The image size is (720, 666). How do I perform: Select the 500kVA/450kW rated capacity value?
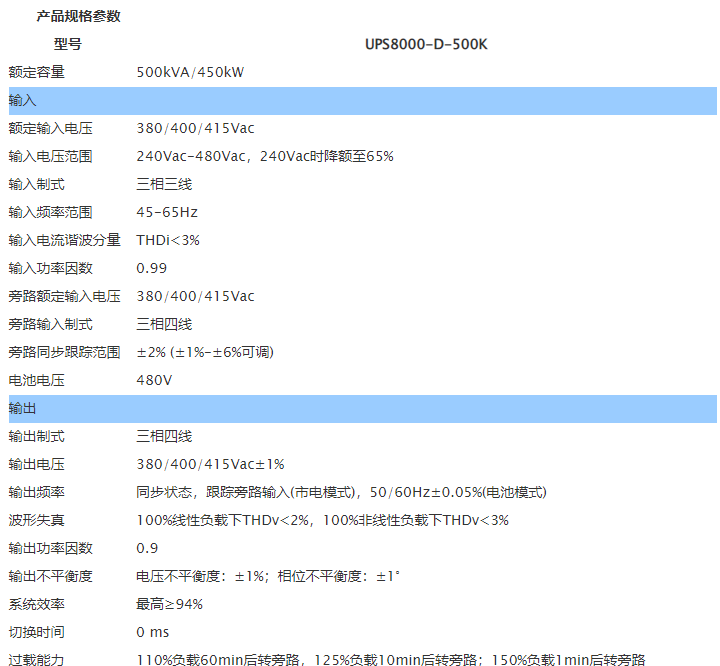[x=190, y=72]
